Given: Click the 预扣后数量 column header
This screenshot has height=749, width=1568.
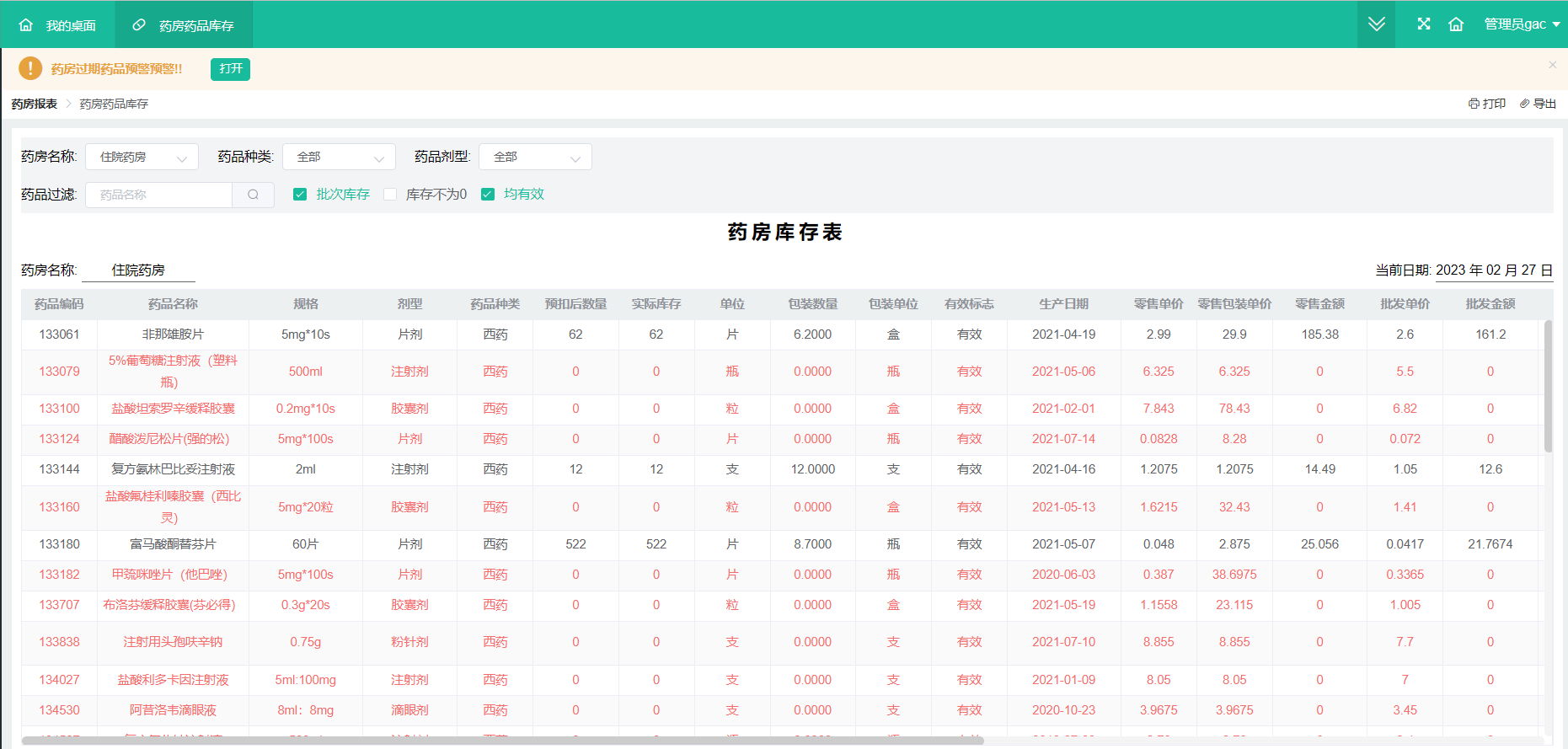Looking at the screenshot, I should pos(575,304).
